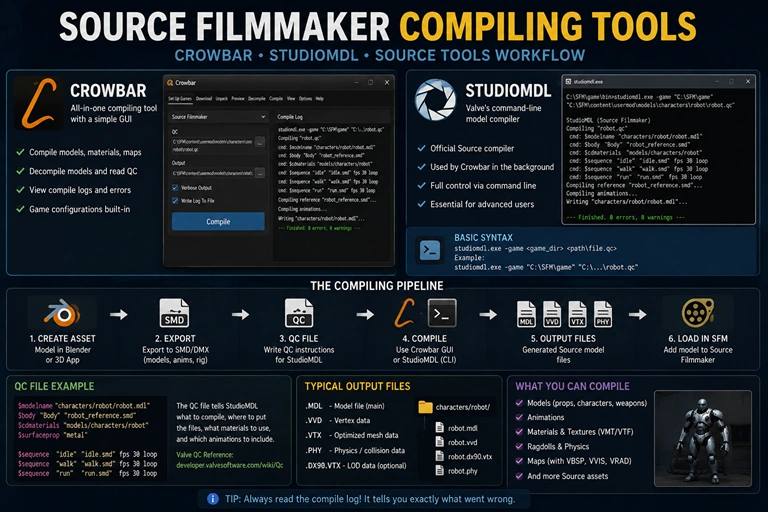Click the Basic Syntax terminal prompt icon
768x512 pixels.
(430, 251)
